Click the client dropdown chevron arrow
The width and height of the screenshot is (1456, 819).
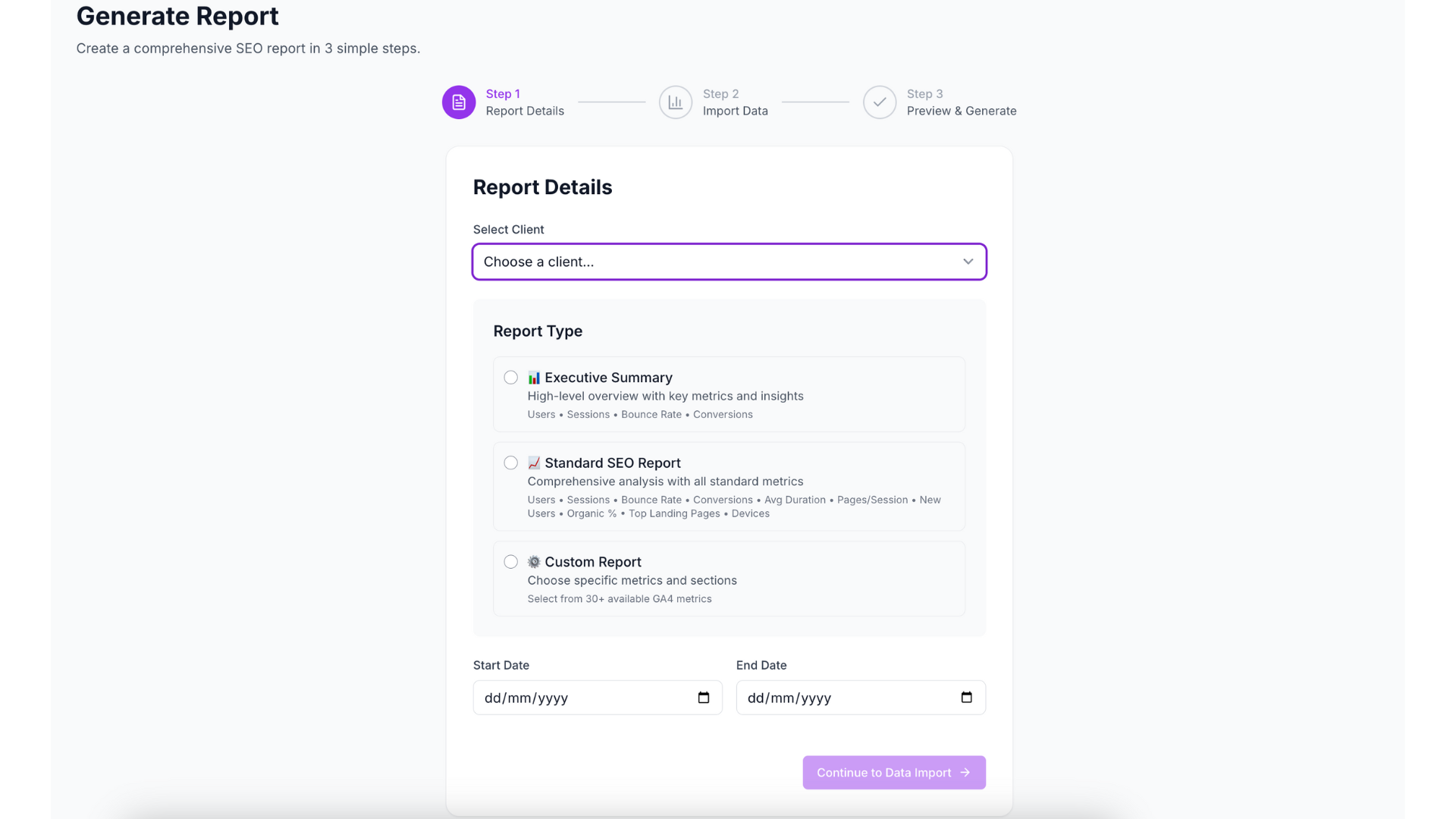click(x=968, y=261)
